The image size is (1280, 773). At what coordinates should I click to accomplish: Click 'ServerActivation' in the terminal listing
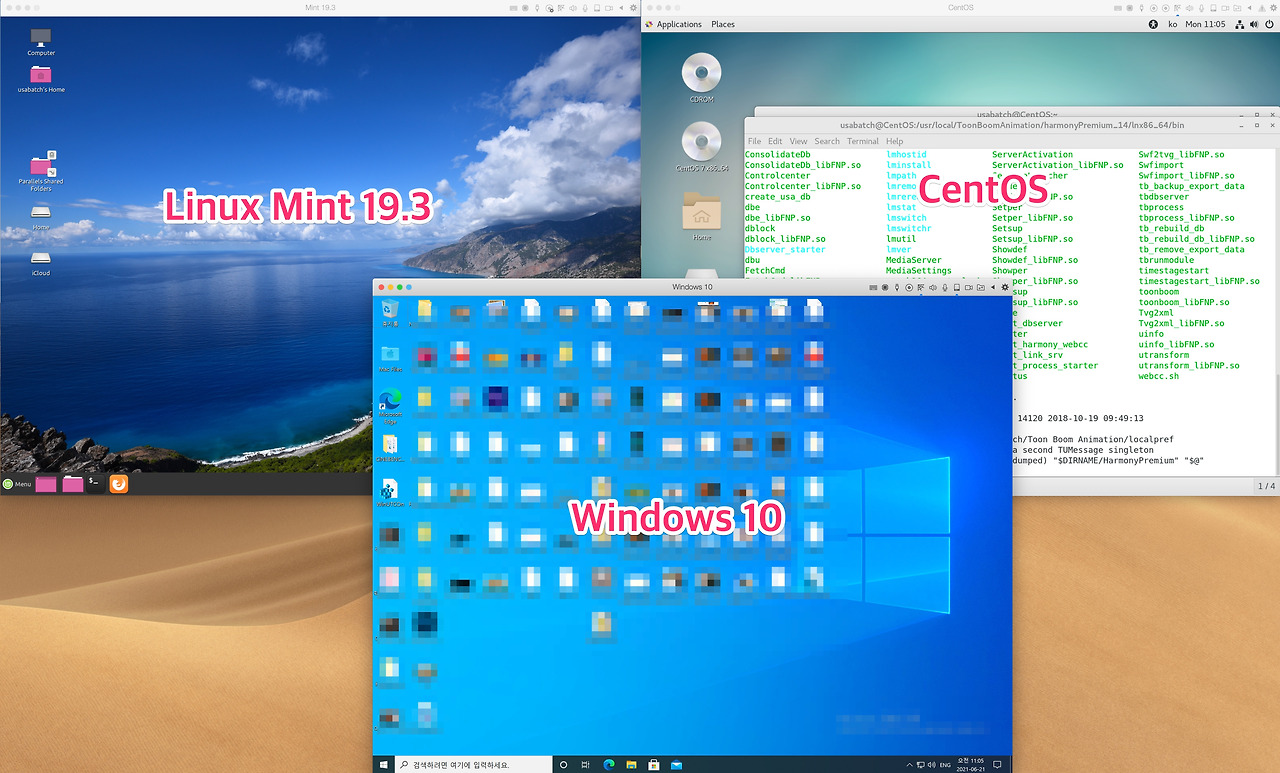1032,155
